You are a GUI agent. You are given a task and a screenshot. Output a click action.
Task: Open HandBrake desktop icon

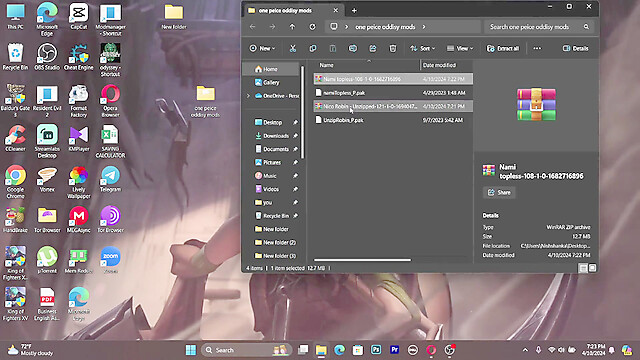[x=16, y=220]
